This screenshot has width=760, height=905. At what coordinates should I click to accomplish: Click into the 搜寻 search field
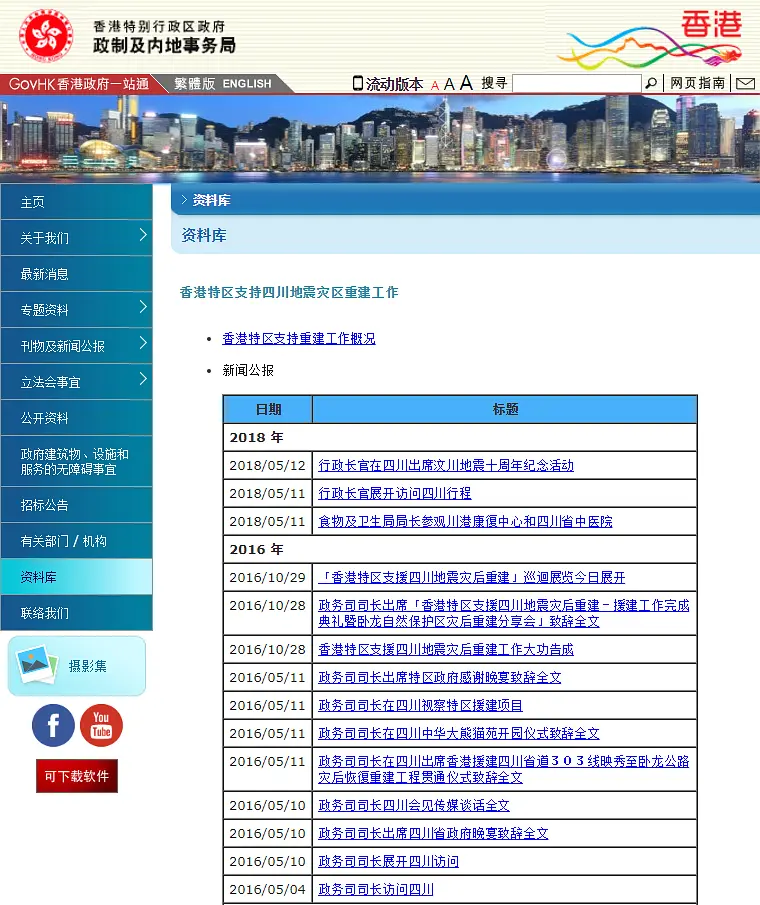[x=576, y=84]
